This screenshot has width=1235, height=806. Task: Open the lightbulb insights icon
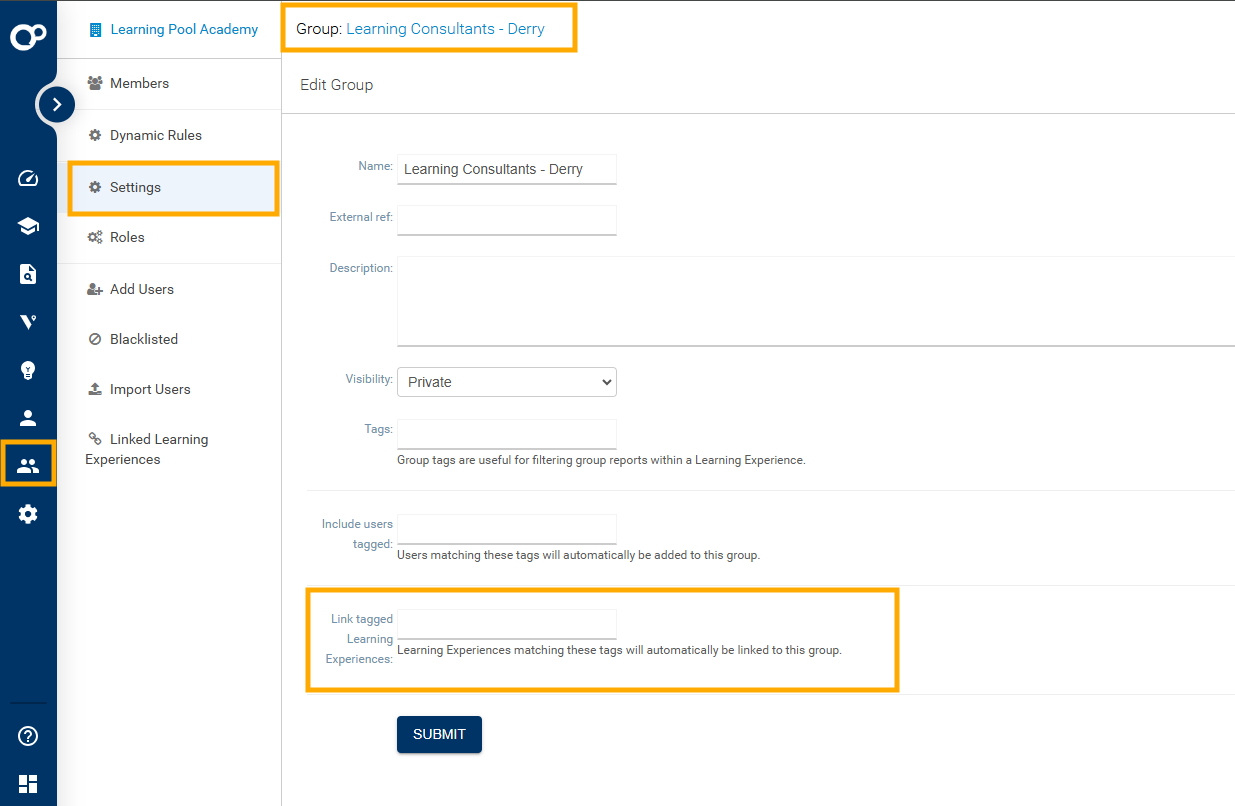click(28, 370)
